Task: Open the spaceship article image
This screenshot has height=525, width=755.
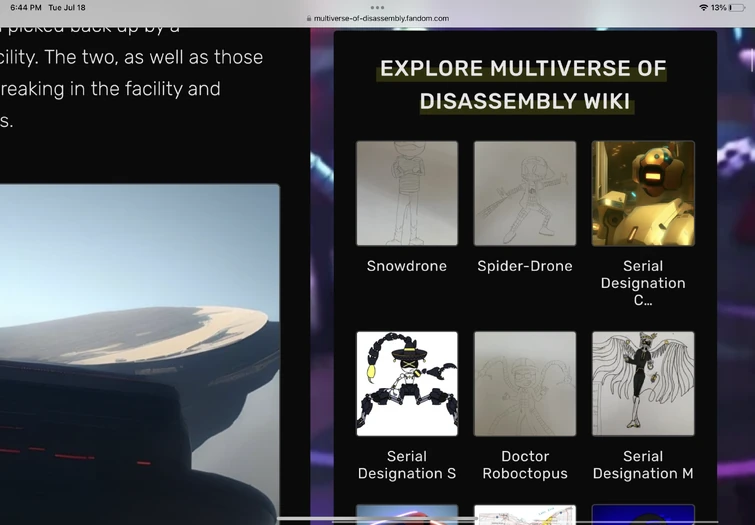Action: 140,354
